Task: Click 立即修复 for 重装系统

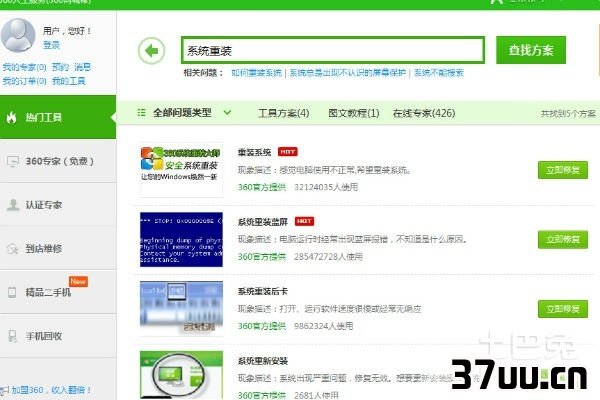Action: (562, 170)
